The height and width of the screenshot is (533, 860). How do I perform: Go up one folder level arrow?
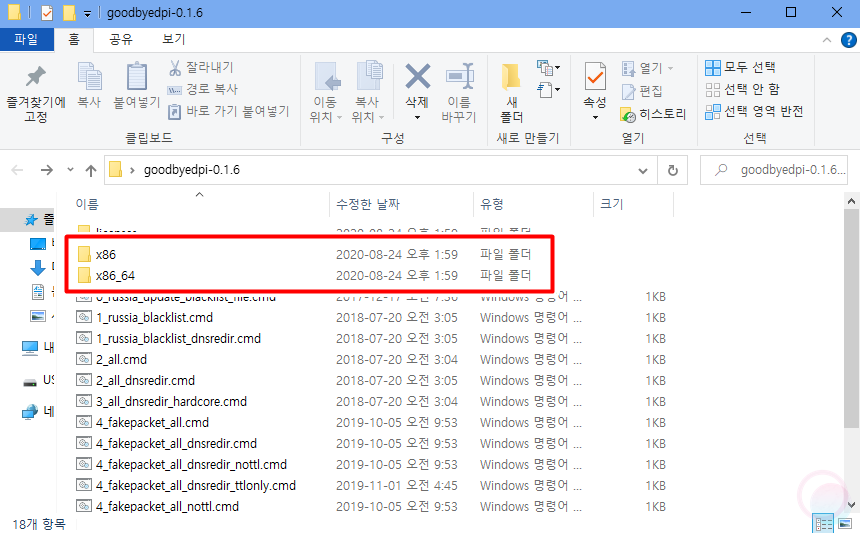91,171
